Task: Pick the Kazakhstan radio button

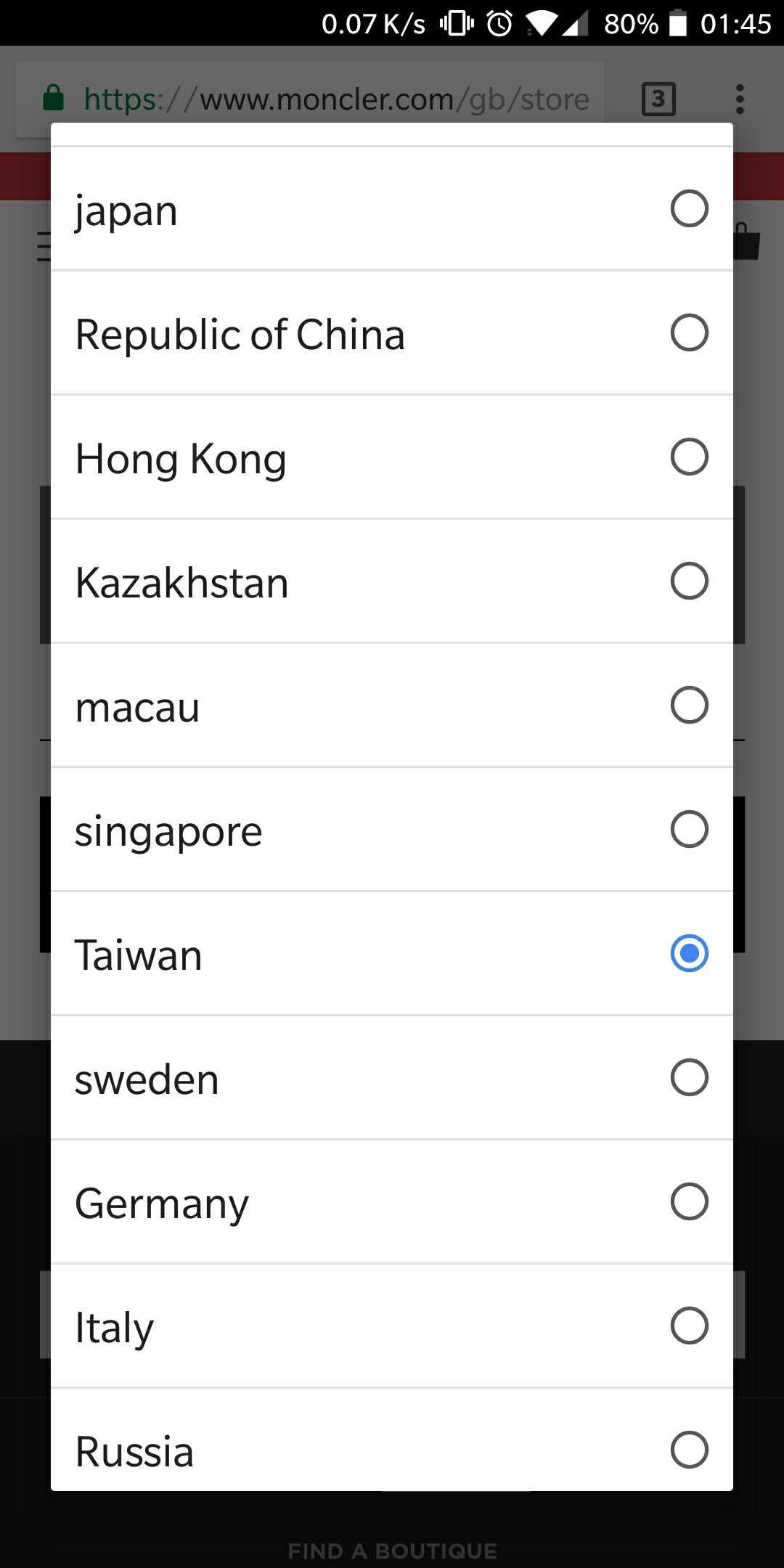Action: (x=689, y=581)
